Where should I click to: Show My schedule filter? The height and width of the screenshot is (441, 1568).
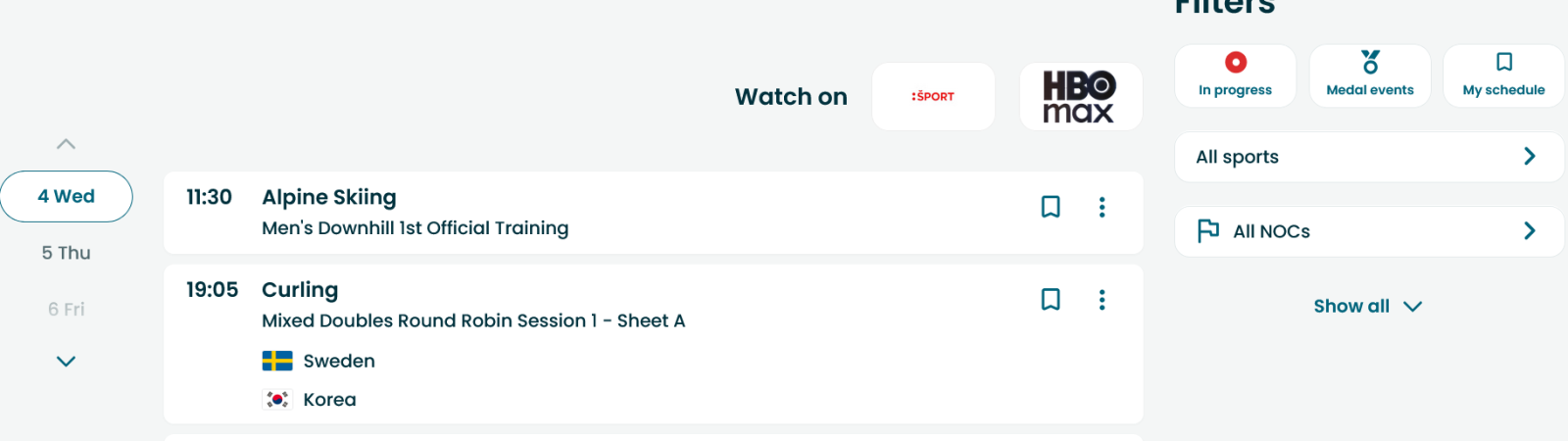pos(1503,75)
